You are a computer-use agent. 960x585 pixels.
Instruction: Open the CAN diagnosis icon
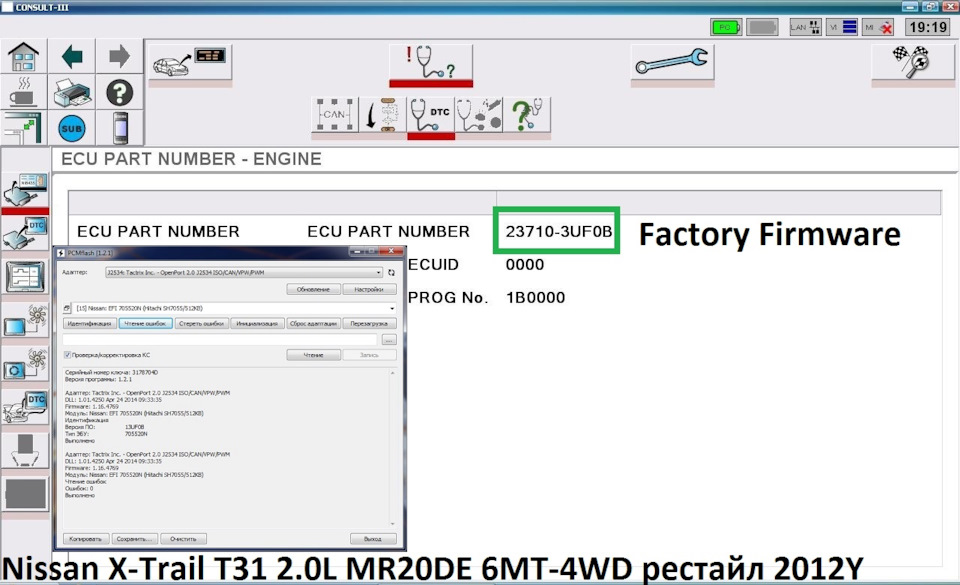point(334,114)
